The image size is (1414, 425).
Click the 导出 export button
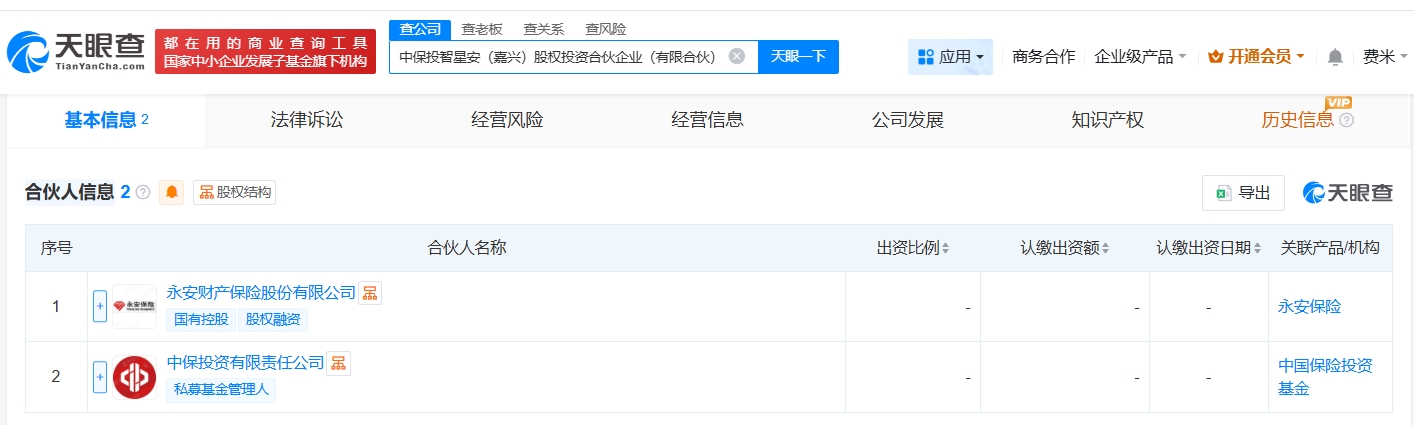(x=1243, y=193)
